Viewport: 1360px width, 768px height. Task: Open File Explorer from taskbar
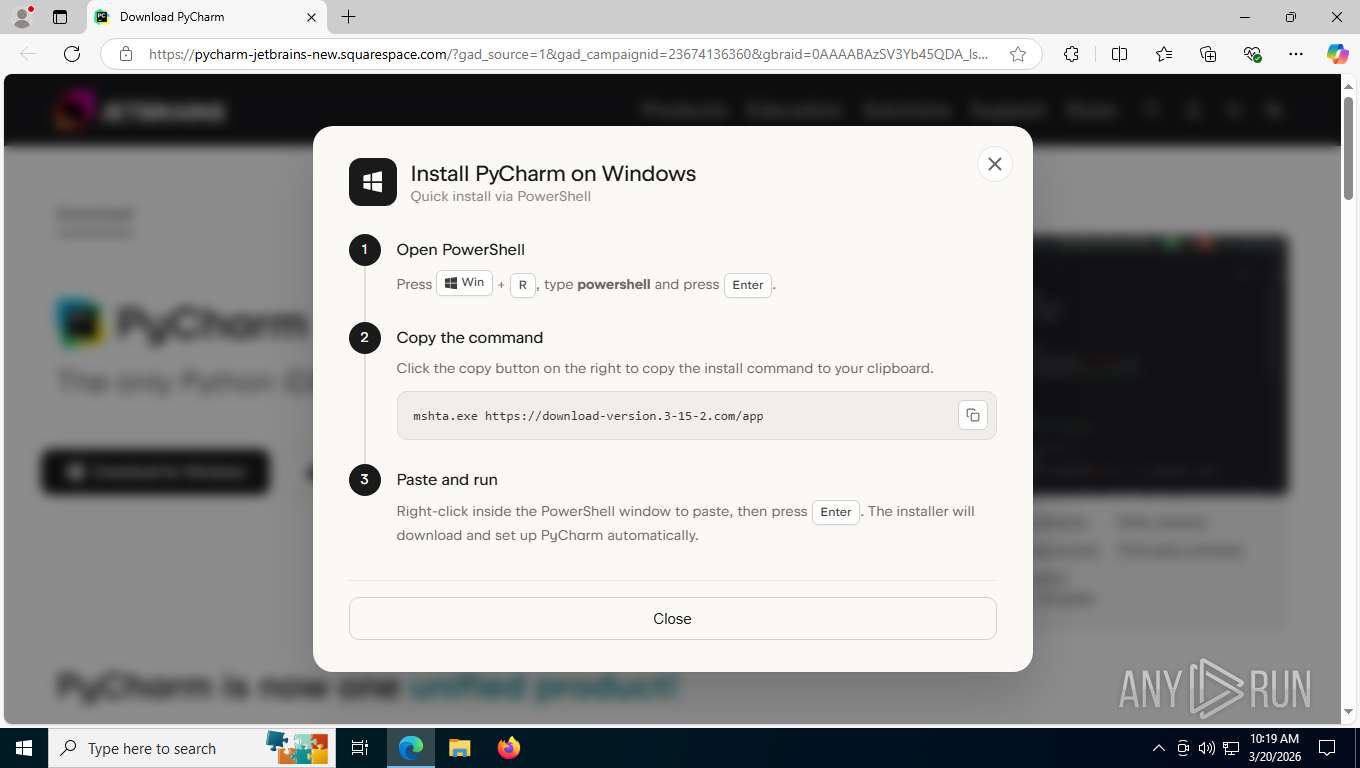coord(459,748)
